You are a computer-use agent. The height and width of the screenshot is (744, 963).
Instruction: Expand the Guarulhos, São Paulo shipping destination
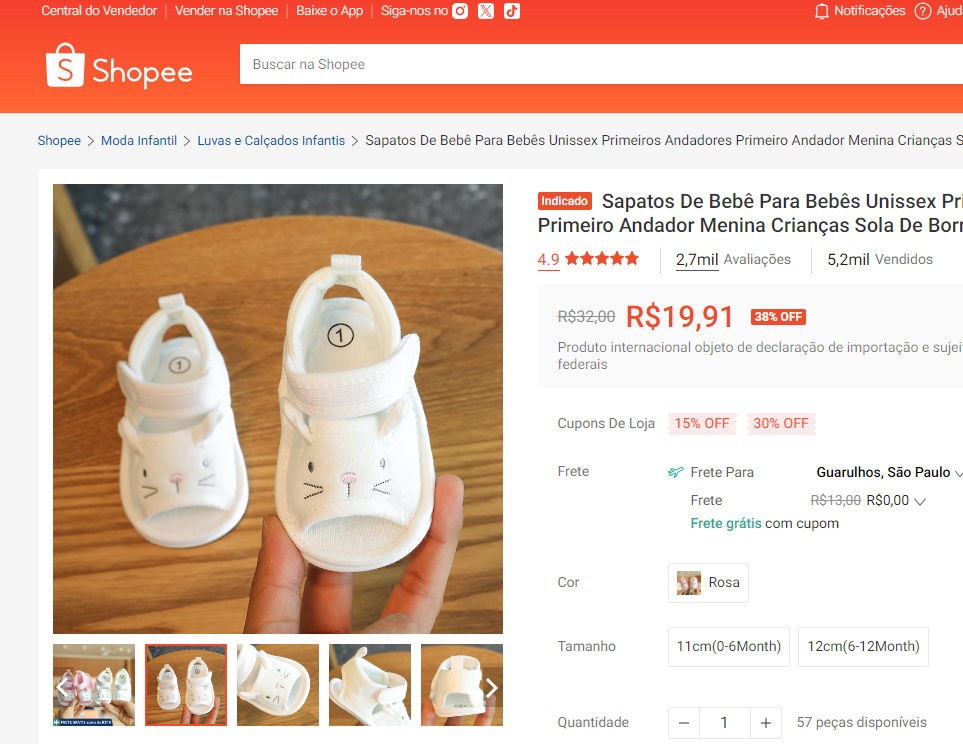click(x=959, y=473)
